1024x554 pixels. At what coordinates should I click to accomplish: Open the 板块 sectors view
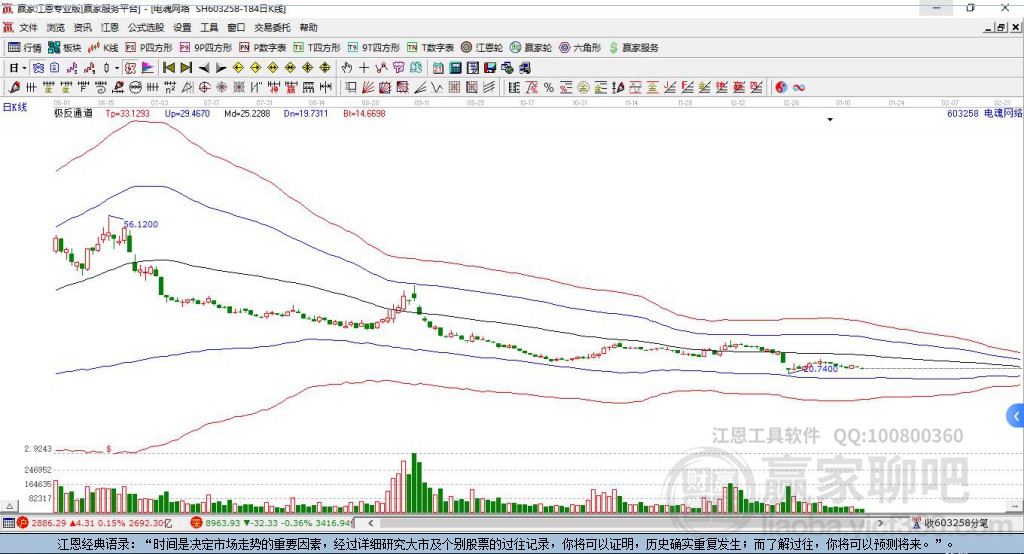coord(64,48)
